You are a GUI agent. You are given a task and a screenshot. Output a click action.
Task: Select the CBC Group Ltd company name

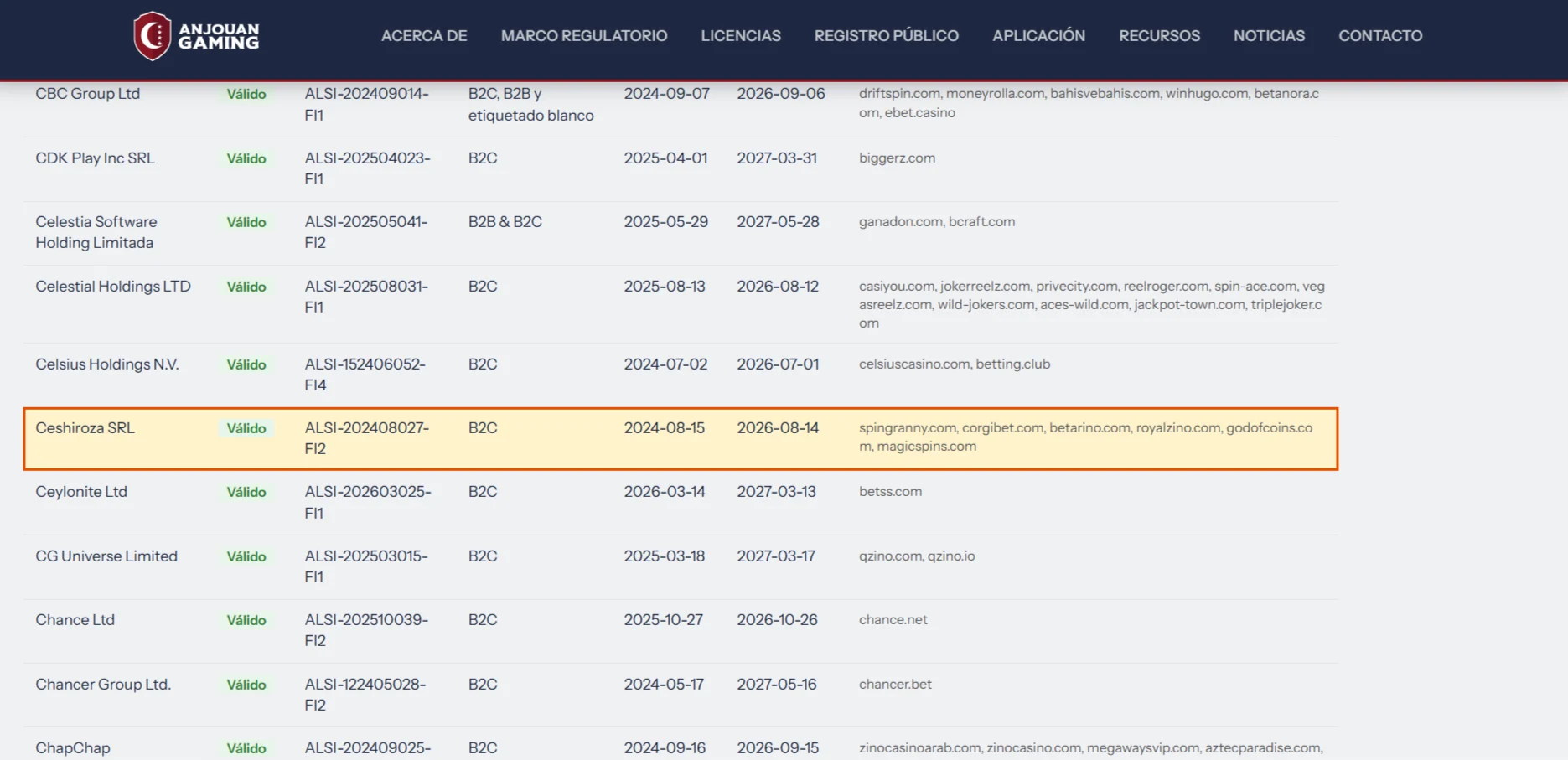point(88,94)
